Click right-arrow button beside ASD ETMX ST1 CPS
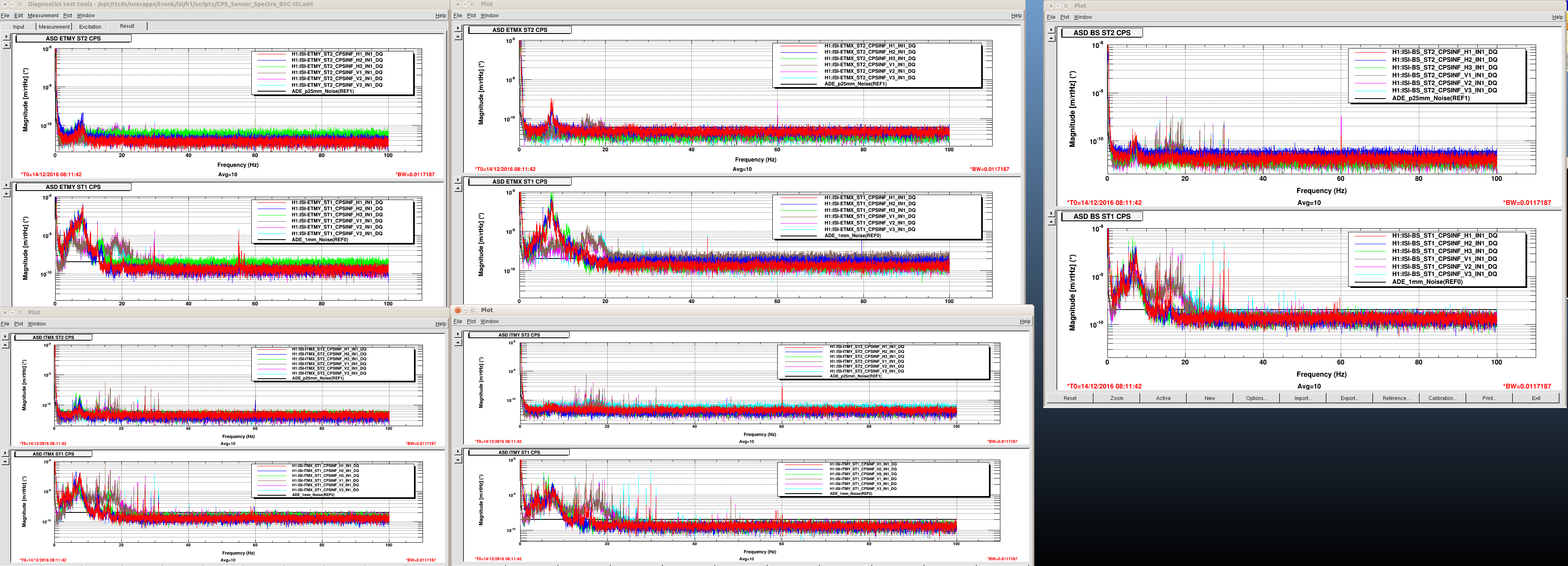Screen dimensions: 1568x566 pos(459,180)
